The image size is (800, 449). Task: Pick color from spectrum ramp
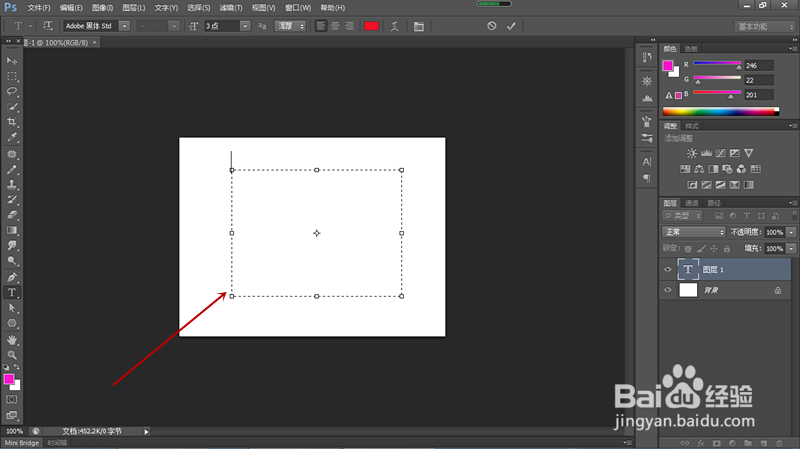[720, 112]
